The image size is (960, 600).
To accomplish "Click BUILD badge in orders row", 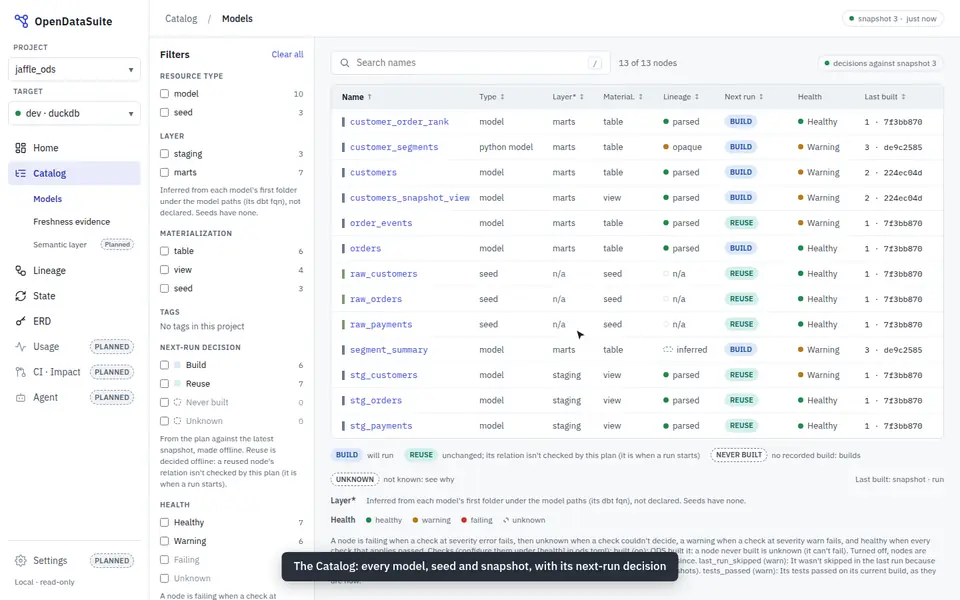I will 741,249.
